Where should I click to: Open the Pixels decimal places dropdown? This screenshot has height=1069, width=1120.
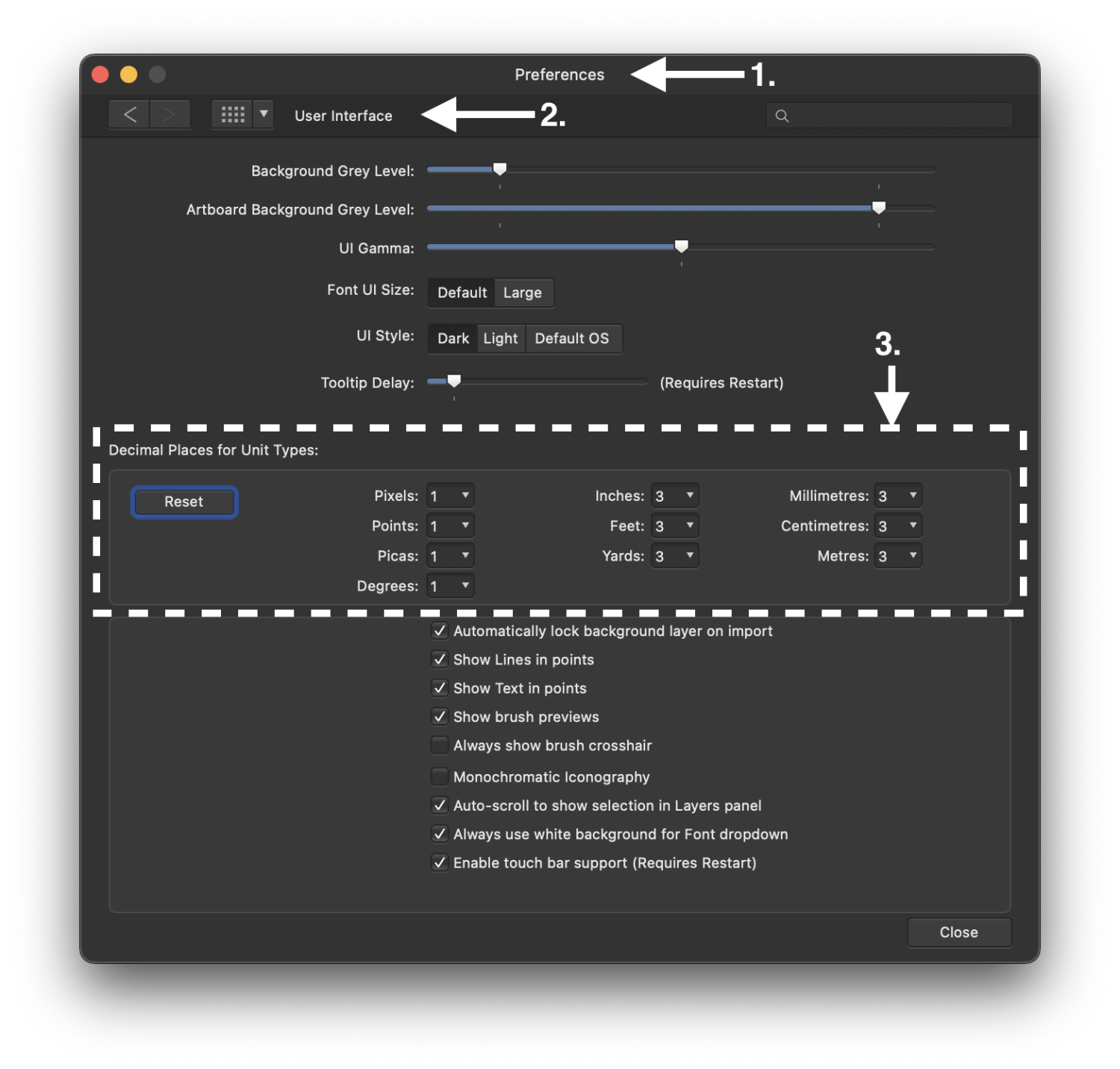click(449, 495)
